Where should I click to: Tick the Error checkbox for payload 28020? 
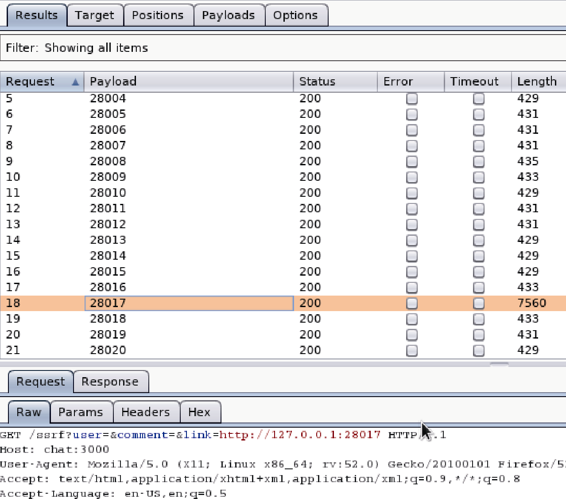(x=412, y=351)
